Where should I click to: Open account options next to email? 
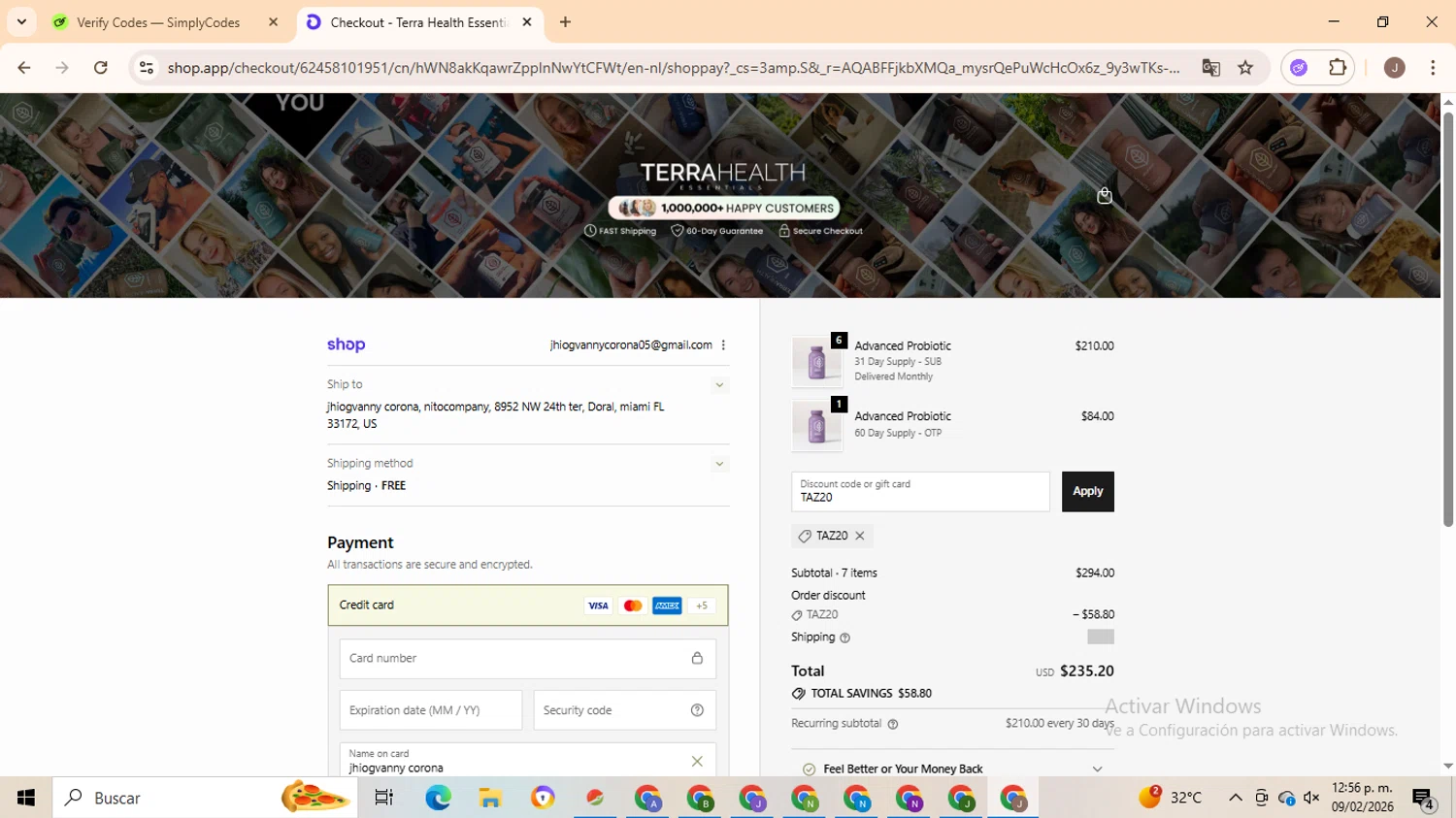click(x=723, y=345)
